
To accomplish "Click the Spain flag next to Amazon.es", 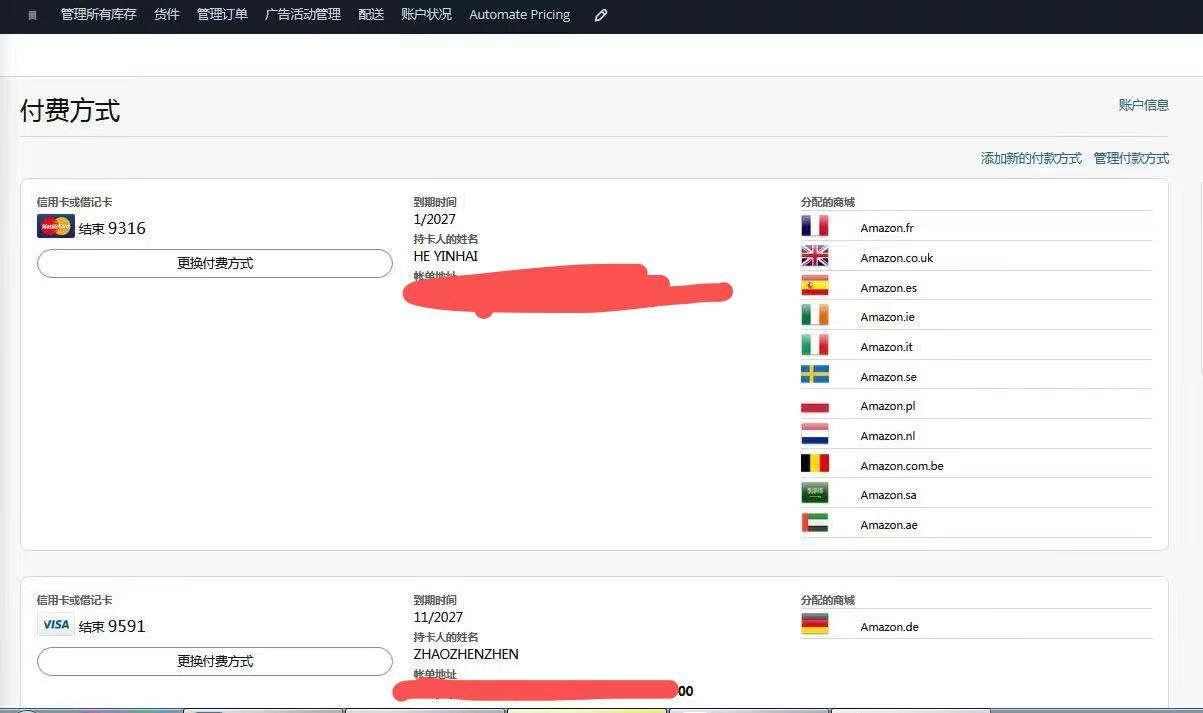I will coord(815,287).
